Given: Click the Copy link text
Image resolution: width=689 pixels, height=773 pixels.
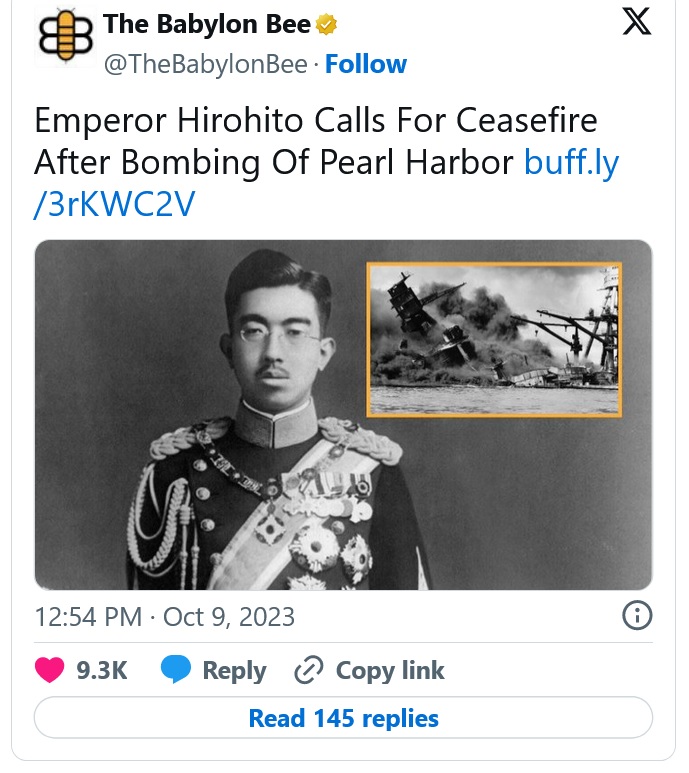Looking at the screenshot, I should (390, 670).
